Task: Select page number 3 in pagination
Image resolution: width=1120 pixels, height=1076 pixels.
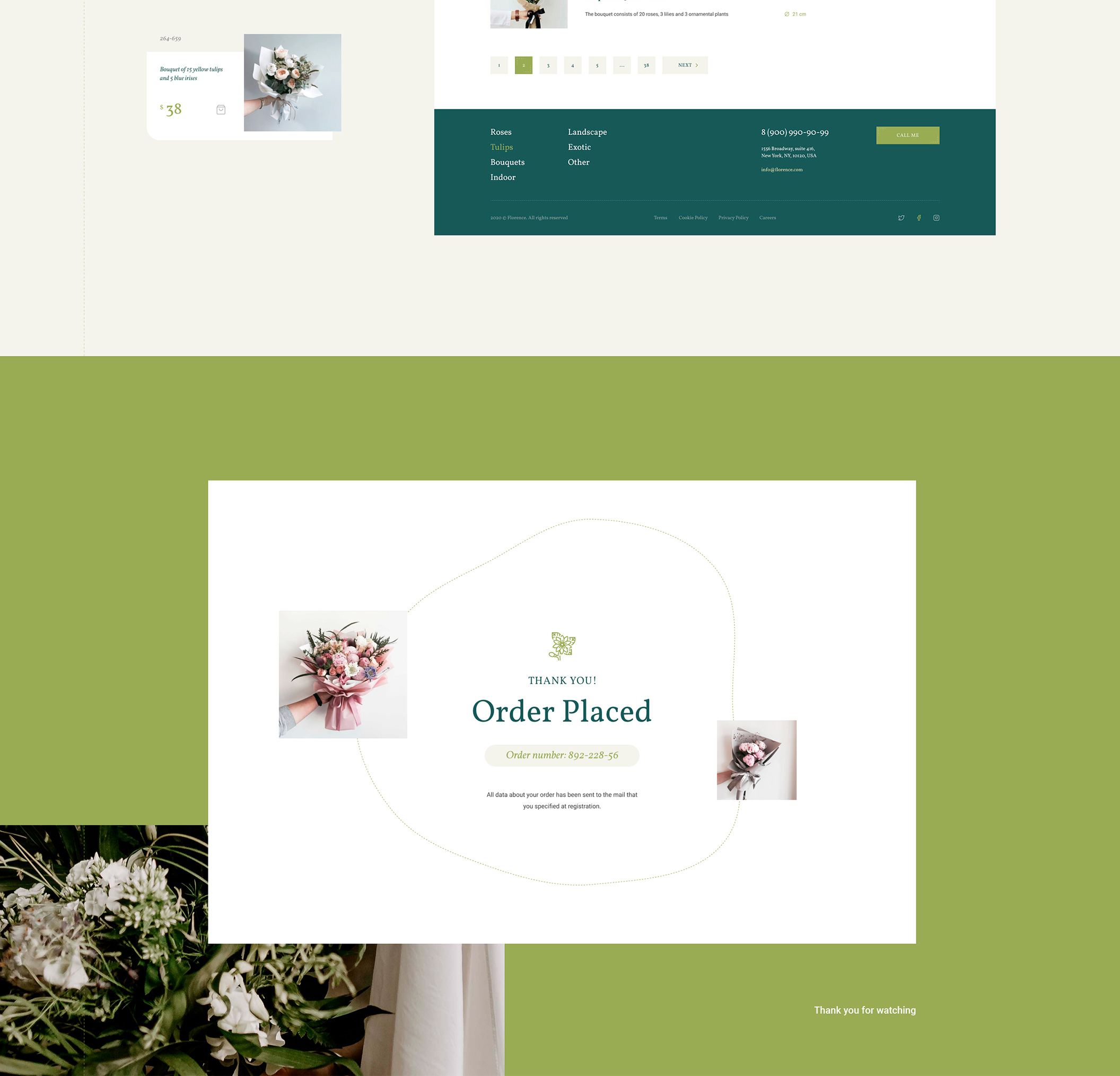Action: pos(548,64)
